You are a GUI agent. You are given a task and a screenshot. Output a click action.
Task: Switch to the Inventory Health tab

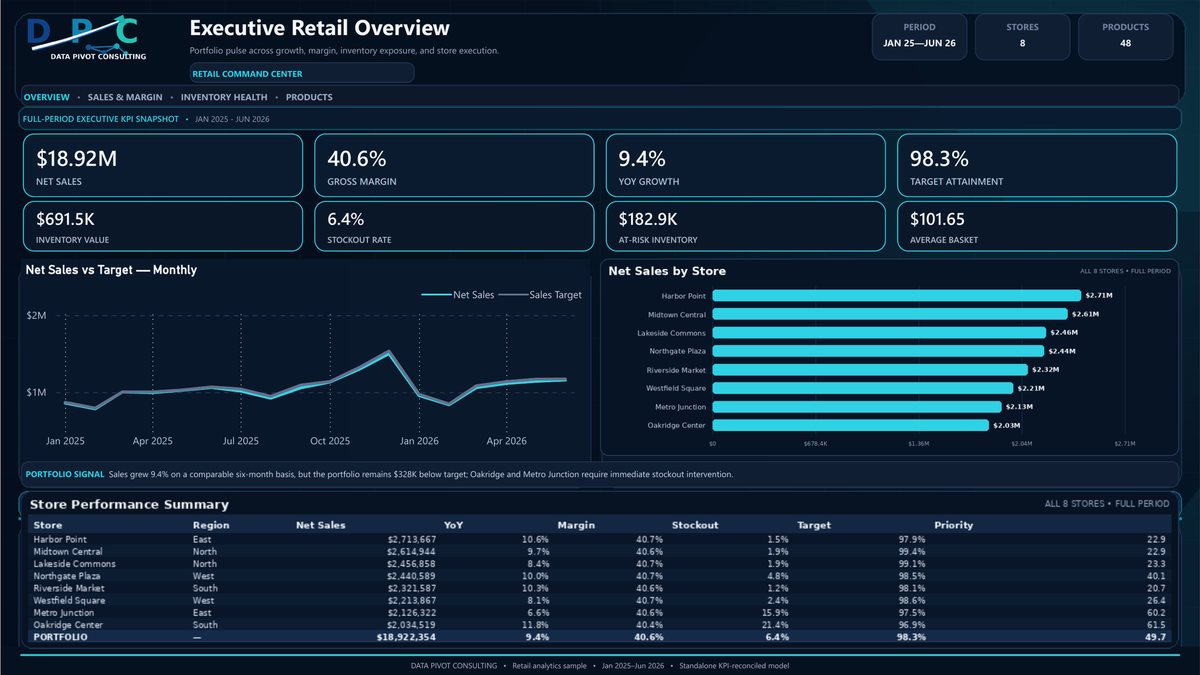coord(224,97)
